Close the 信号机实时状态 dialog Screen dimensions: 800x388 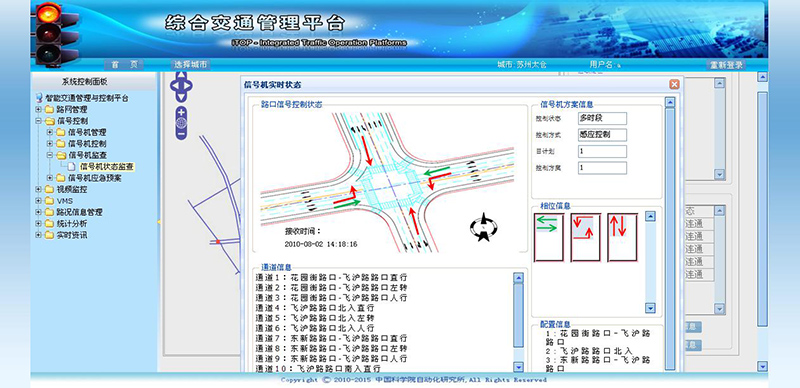[x=674, y=85]
